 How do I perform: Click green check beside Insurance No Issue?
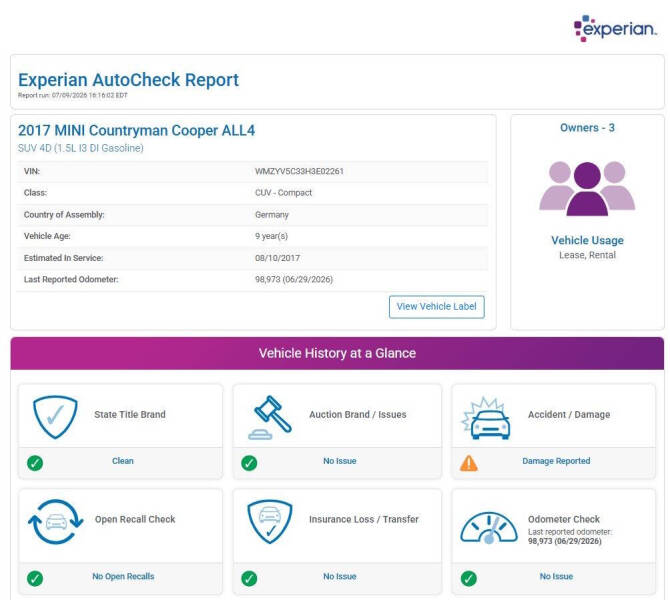(x=249, y=578)
